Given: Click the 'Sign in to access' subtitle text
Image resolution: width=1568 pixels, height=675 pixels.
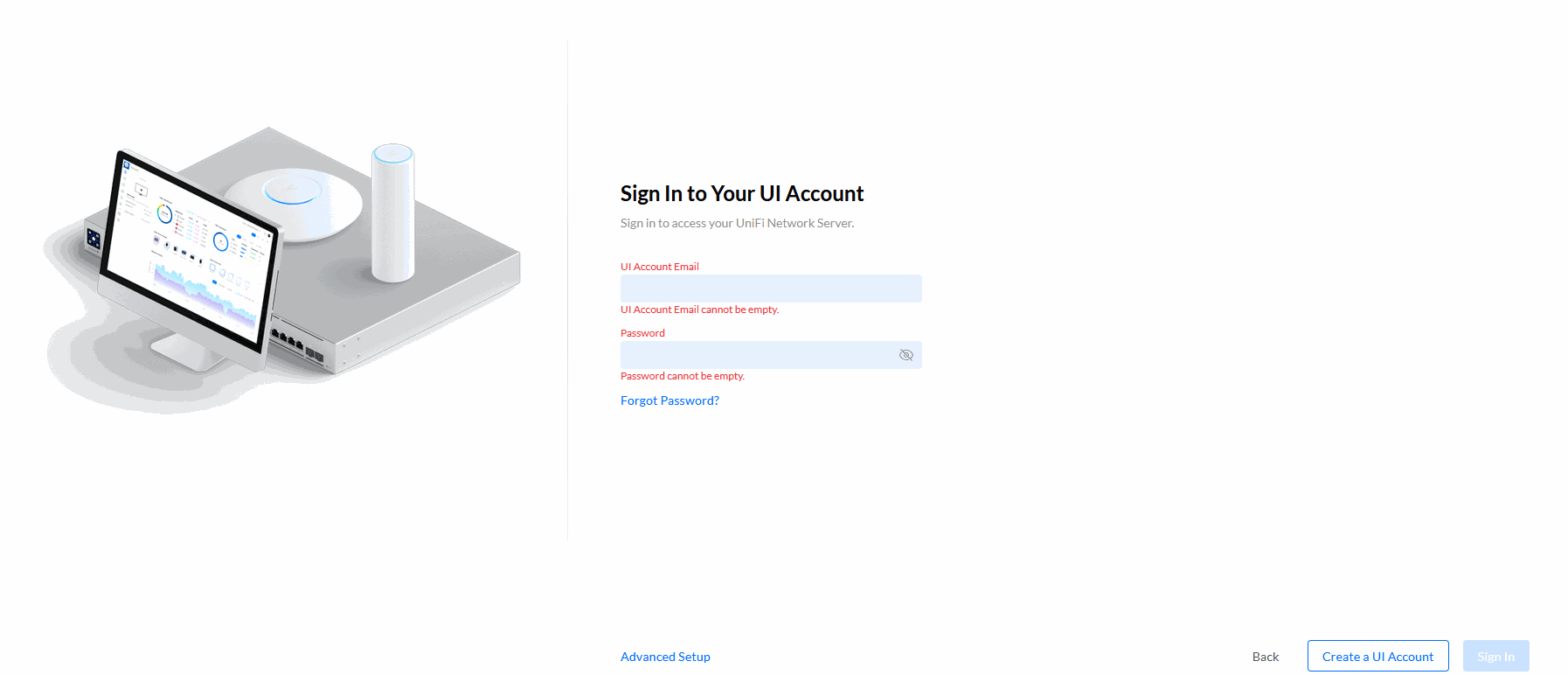Looking at the screenshot, I should click(737, 223).
